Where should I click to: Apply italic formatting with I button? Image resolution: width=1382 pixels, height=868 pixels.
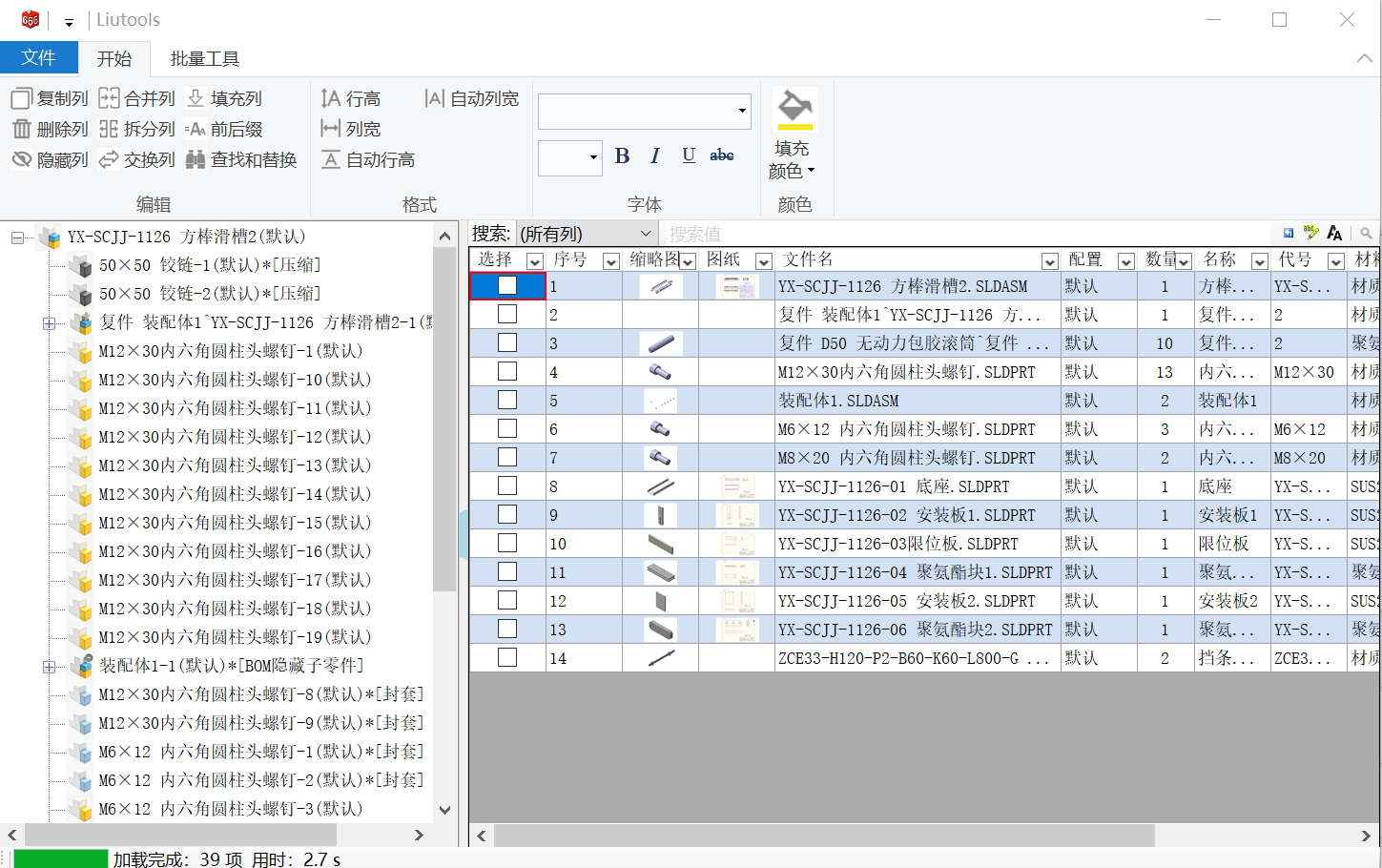point(655,156)
